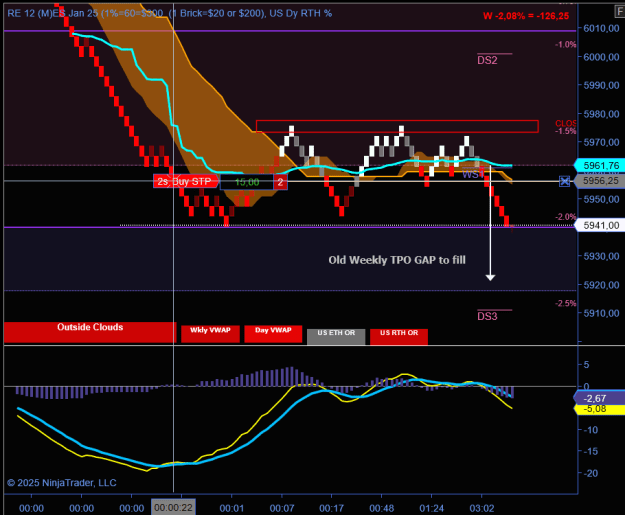Click the 5920,00 price axis label
Image resolution: width=625 pixels, height=515 pixels.
tap(601, 285)
